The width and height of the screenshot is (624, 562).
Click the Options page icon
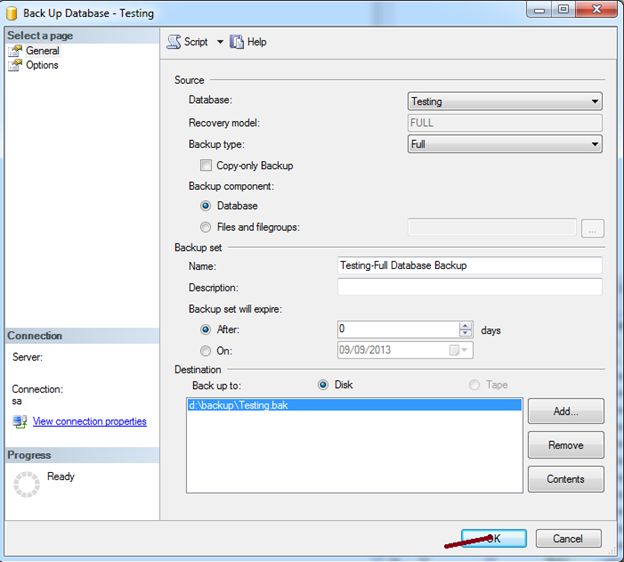15,65
